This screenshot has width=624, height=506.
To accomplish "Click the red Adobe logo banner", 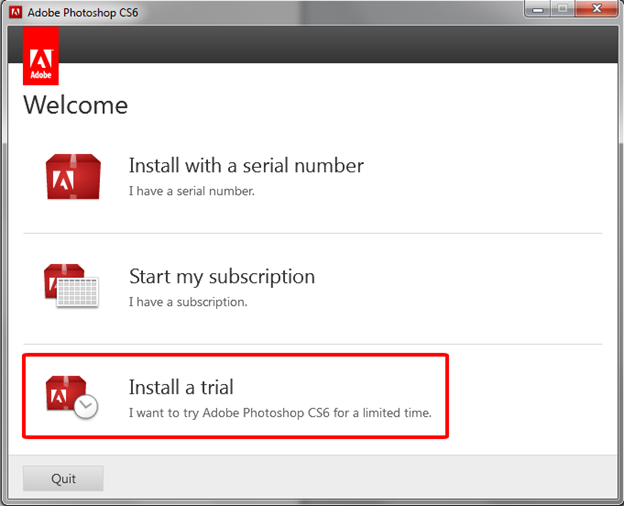I will (41, 57).
